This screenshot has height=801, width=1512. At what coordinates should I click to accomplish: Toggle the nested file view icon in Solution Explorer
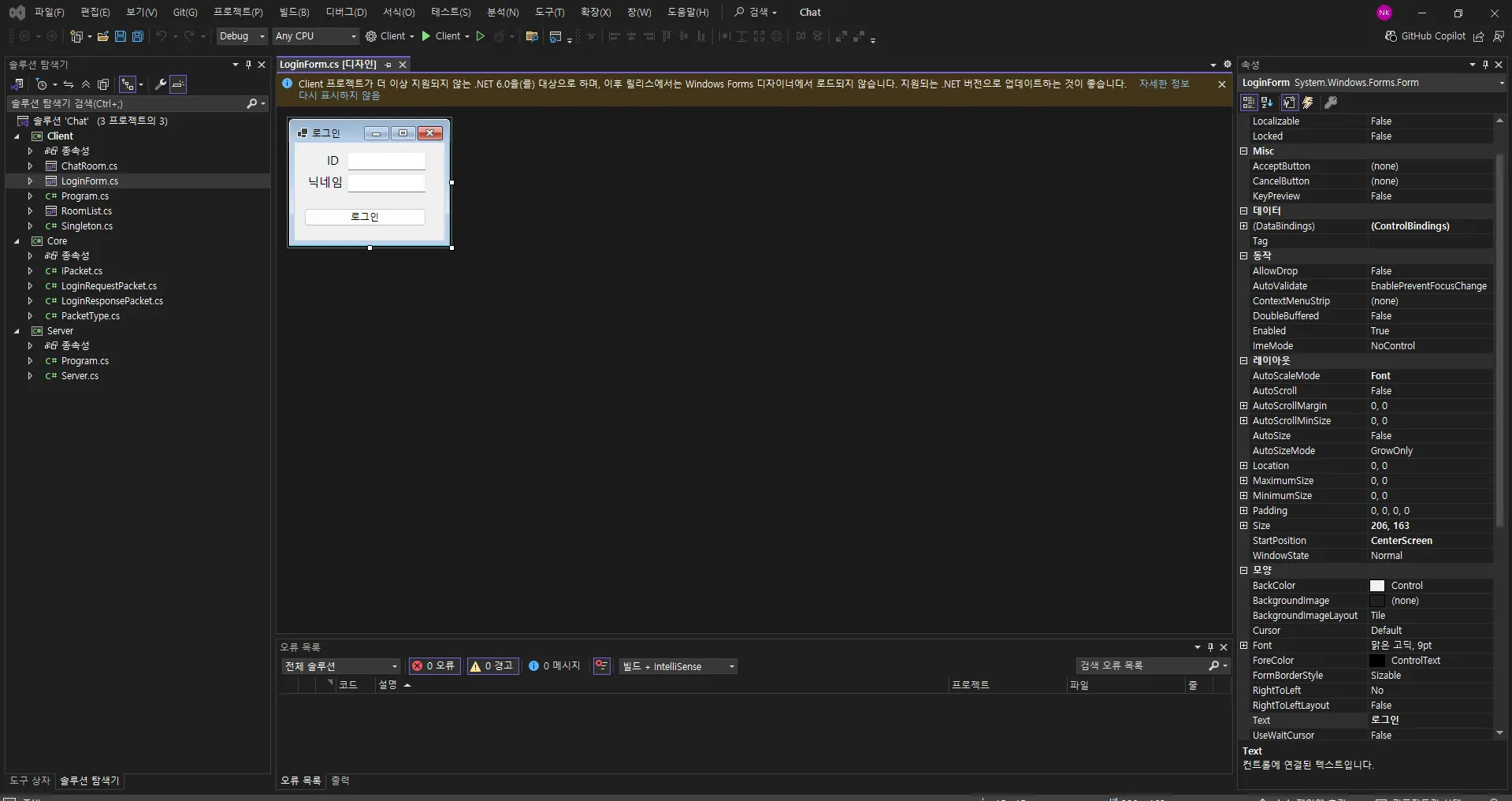click(x=128, y=84)
